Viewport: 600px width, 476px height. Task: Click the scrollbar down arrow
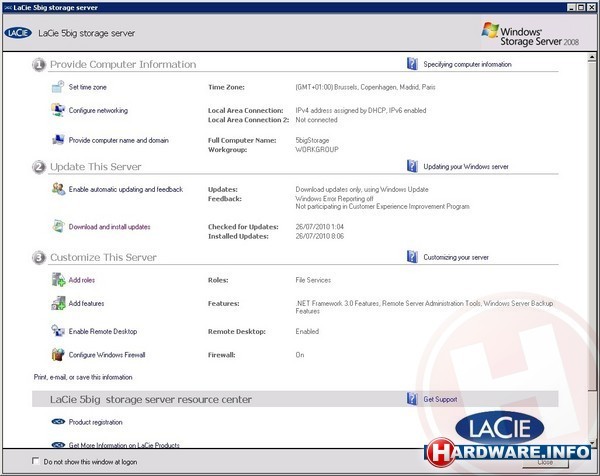click(x=592, y=443)
